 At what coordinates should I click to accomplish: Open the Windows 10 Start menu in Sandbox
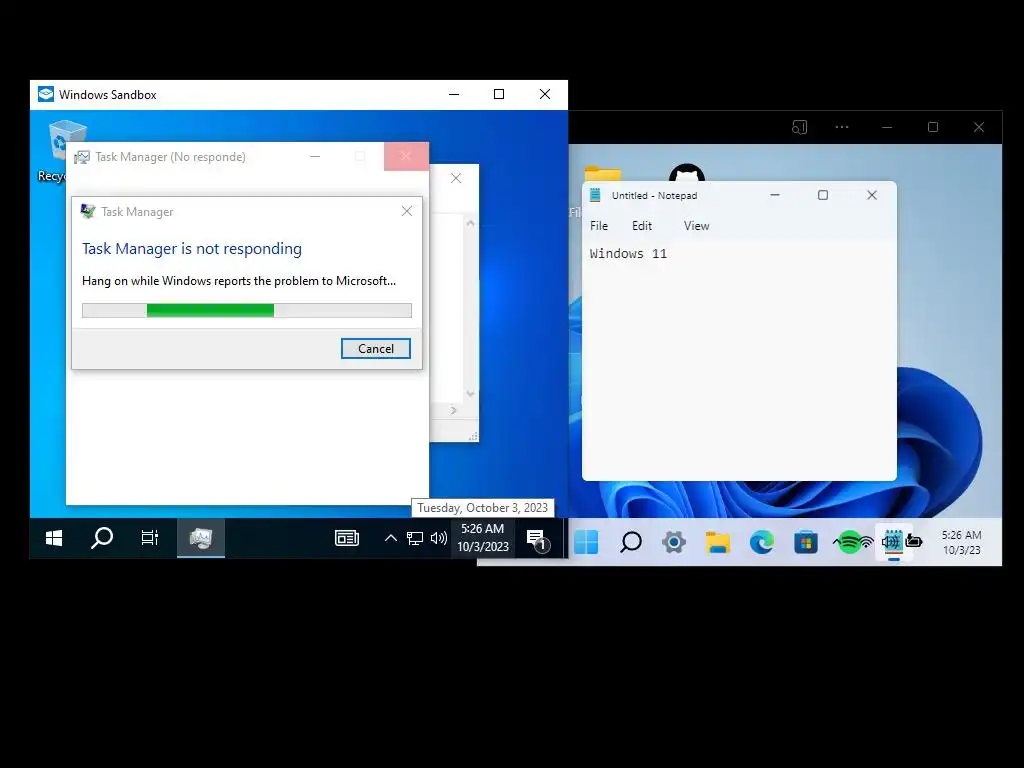tap(54, 538)
